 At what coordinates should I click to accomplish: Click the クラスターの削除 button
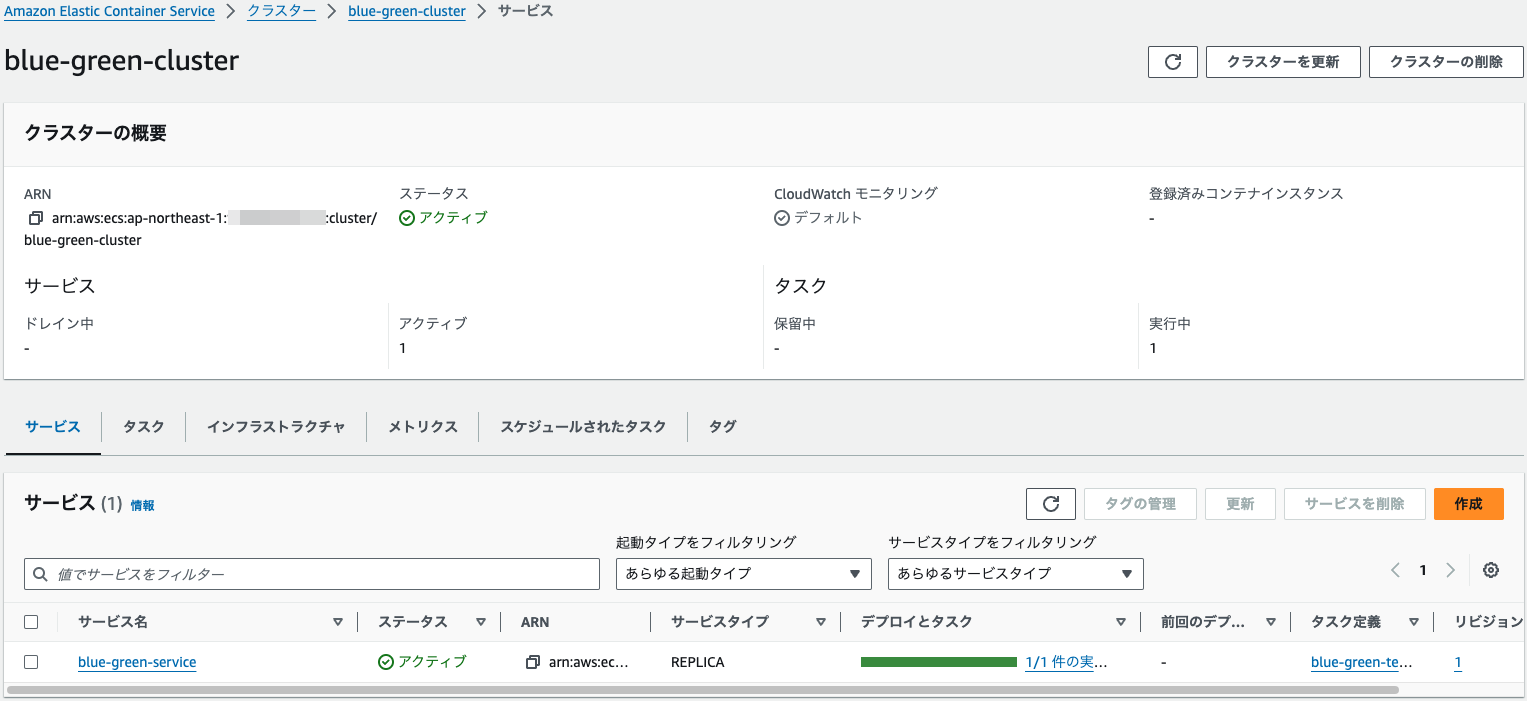click(x=1445, y=61)
